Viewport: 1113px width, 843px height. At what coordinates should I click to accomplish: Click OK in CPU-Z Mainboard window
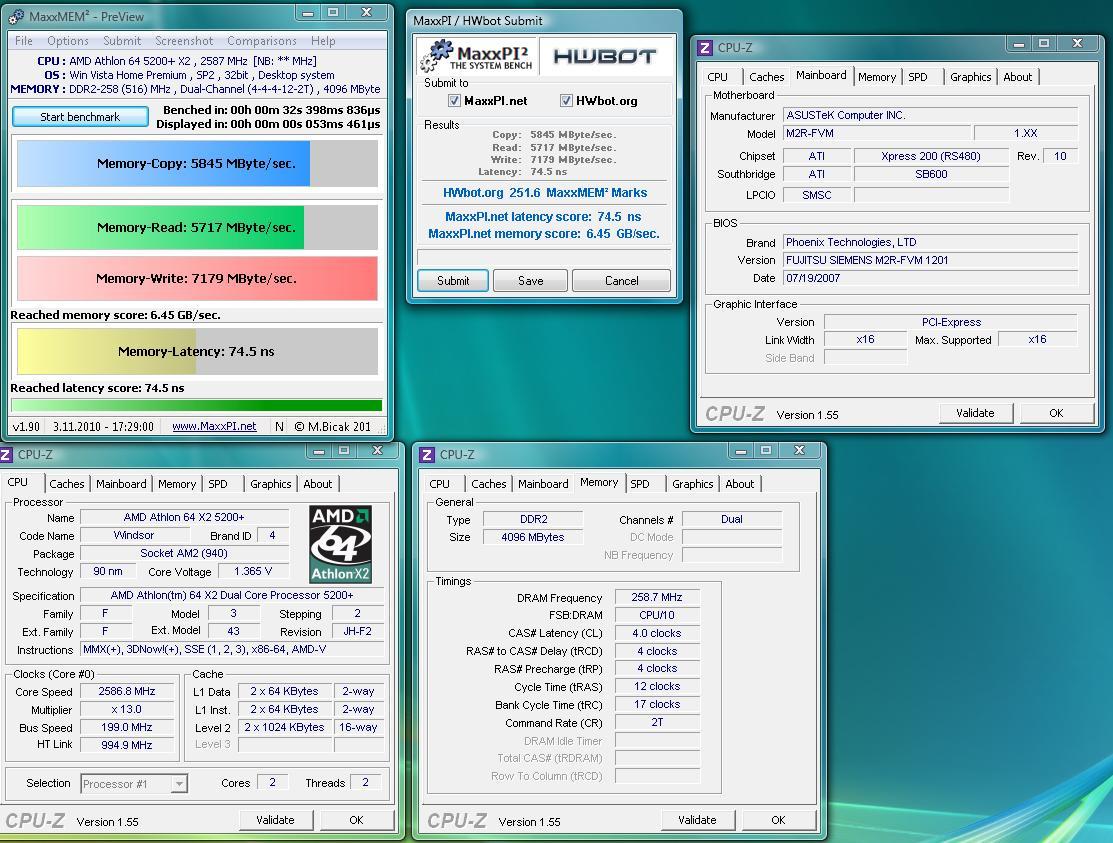[x=1056, y=413]
